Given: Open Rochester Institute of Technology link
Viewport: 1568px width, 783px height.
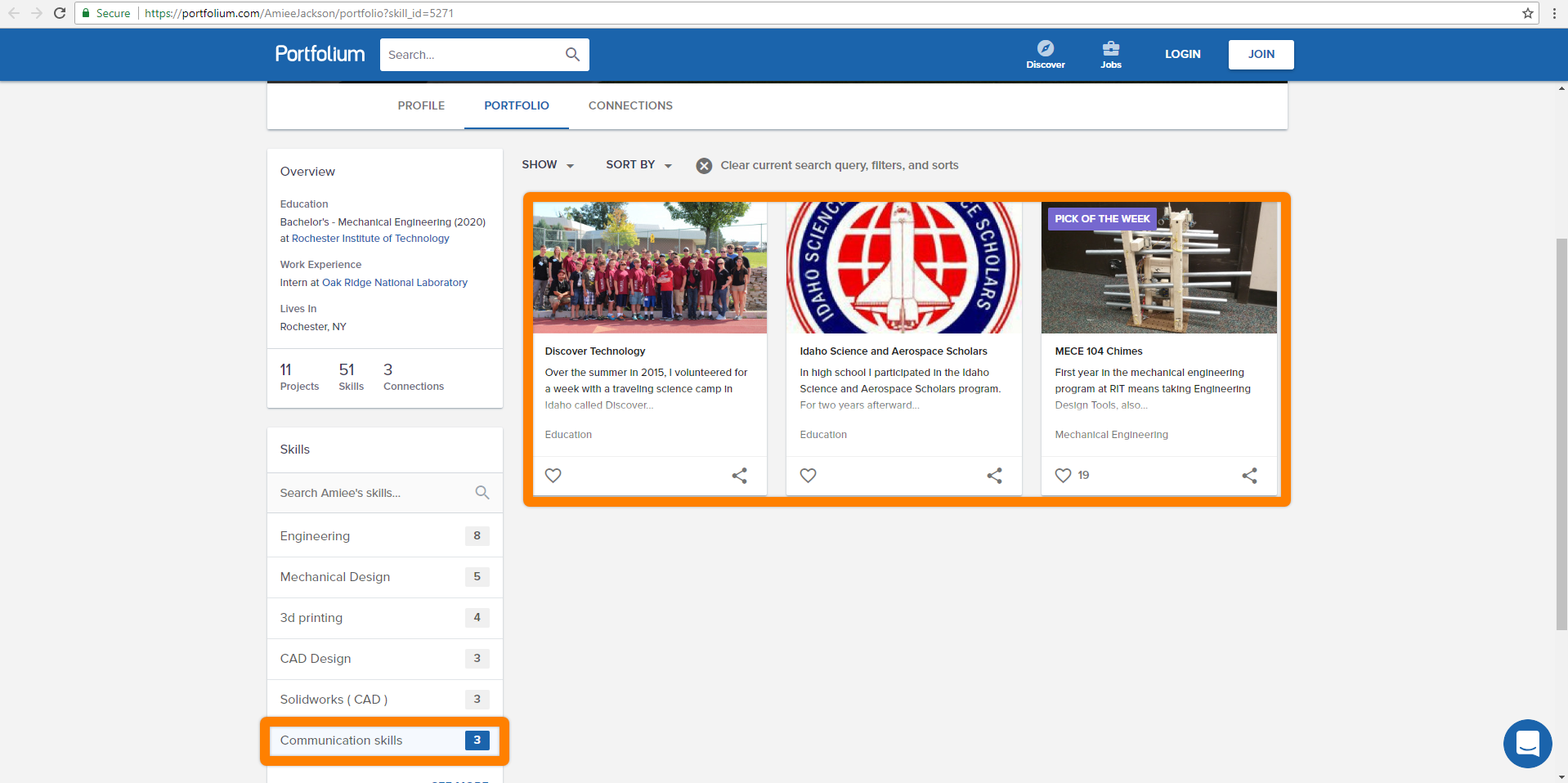Looking at the screenshot, I should 370,239.
